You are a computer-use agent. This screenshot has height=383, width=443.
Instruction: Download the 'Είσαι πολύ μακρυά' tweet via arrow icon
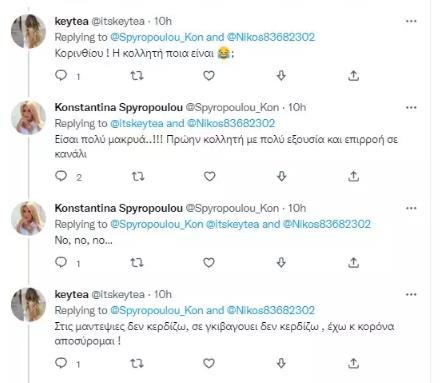point(282,176)
